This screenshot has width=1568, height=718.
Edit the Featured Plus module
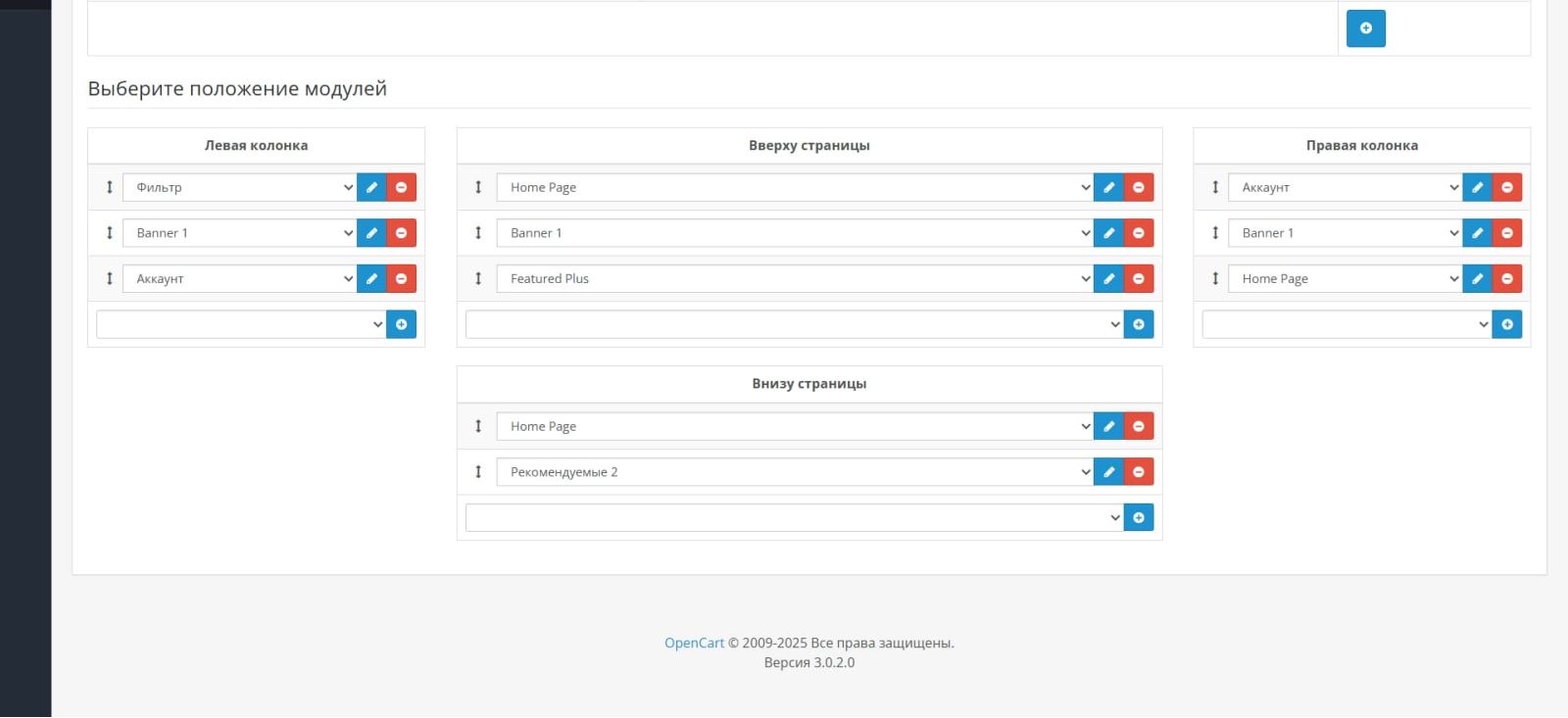[1108, 279]
